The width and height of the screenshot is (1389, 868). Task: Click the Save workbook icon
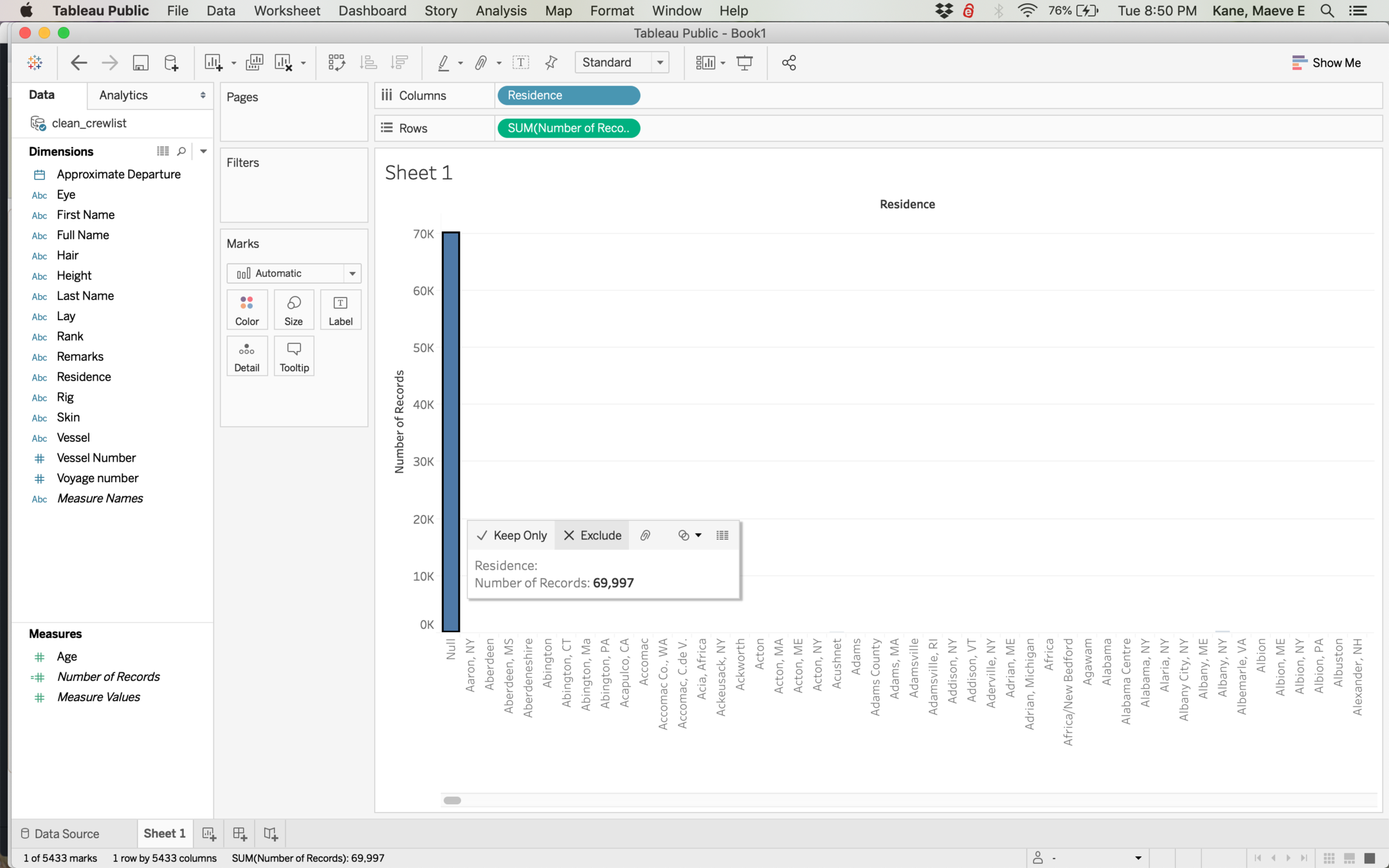[x=140, y=62]
